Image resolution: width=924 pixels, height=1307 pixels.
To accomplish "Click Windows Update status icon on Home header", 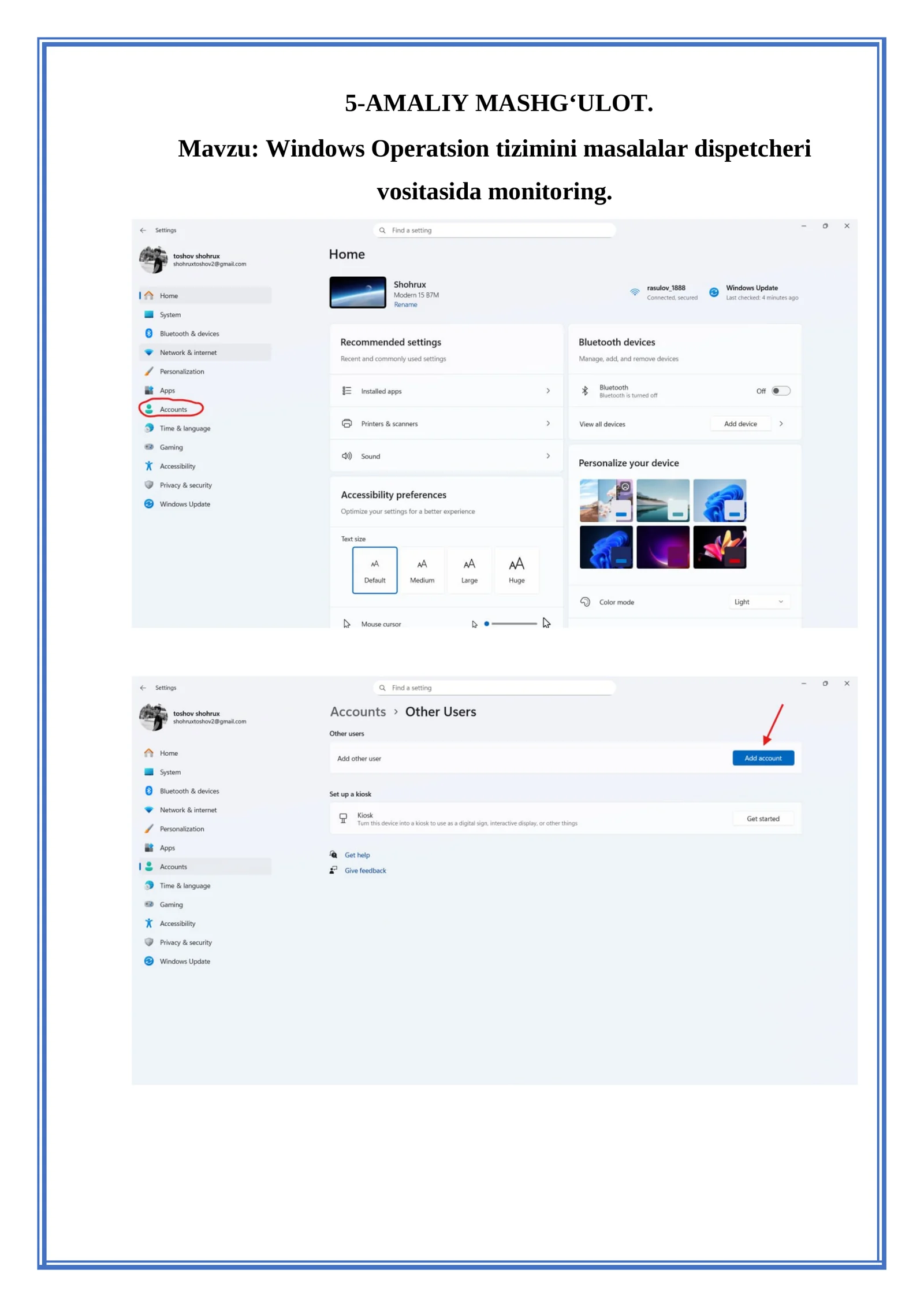I will (714, 292).
